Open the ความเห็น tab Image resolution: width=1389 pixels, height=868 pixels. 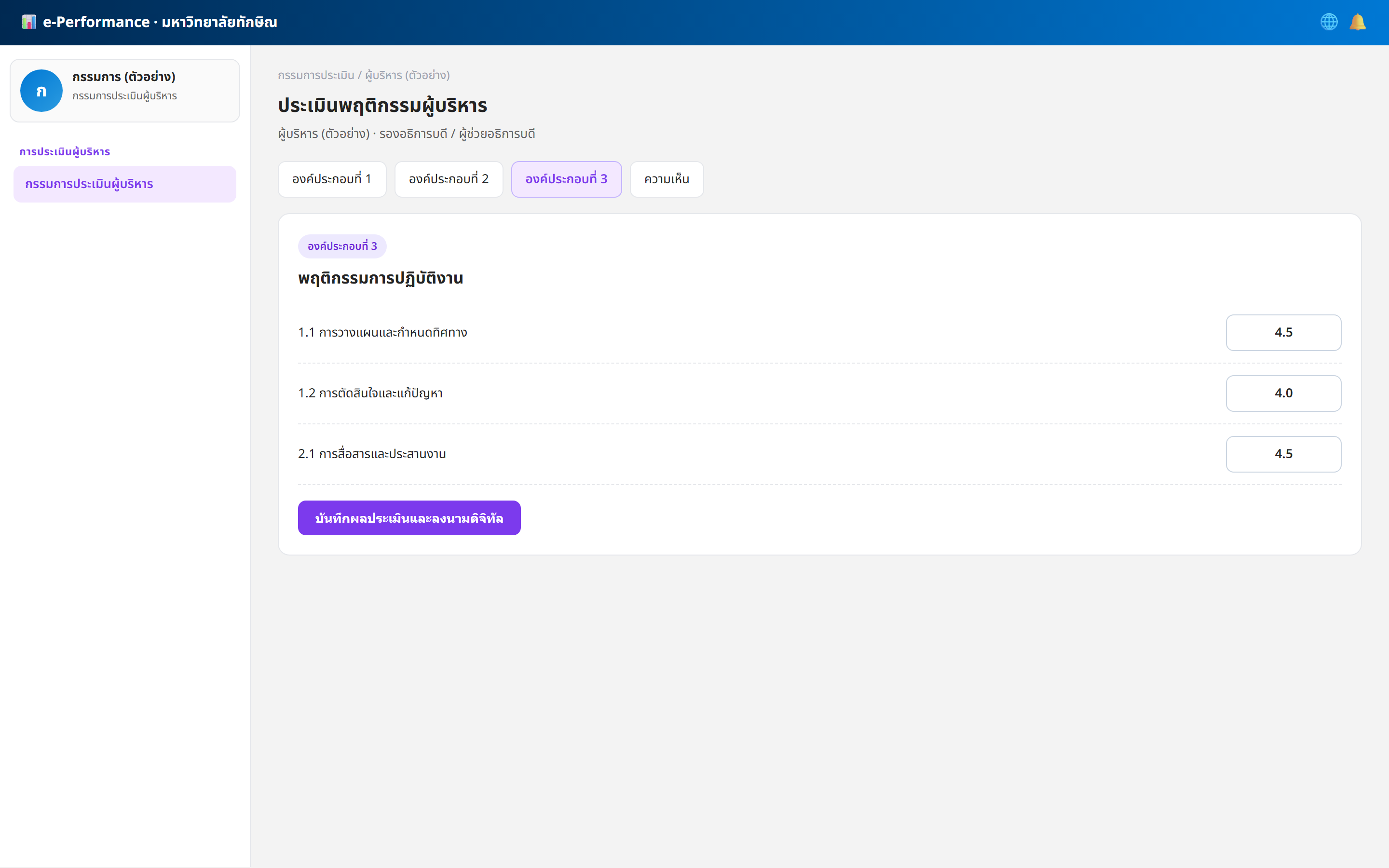point(667,179)
